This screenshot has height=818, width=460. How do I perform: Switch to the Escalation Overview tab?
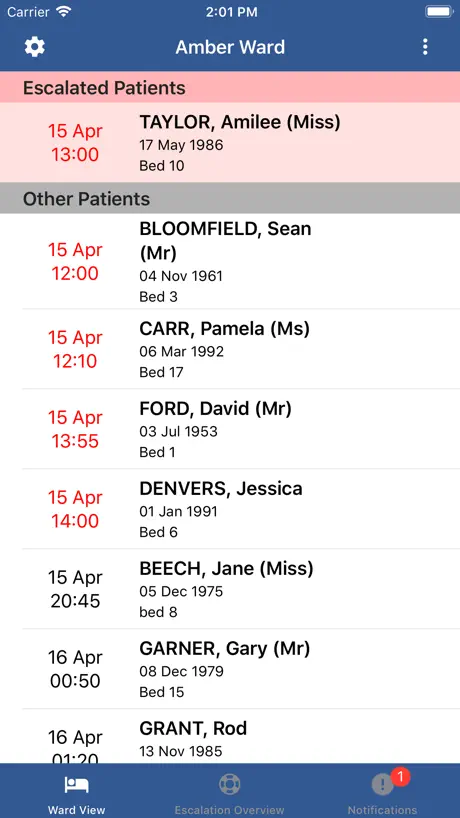pyautogui.click(x=229, y=791)
